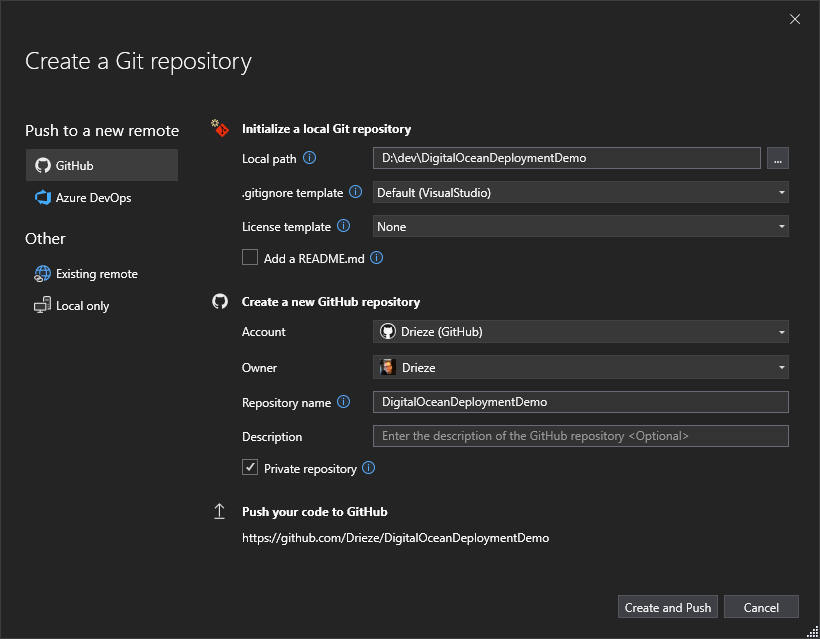Open the License template dropdown
The image size is (820, 639).
click(x=580, y=226)
